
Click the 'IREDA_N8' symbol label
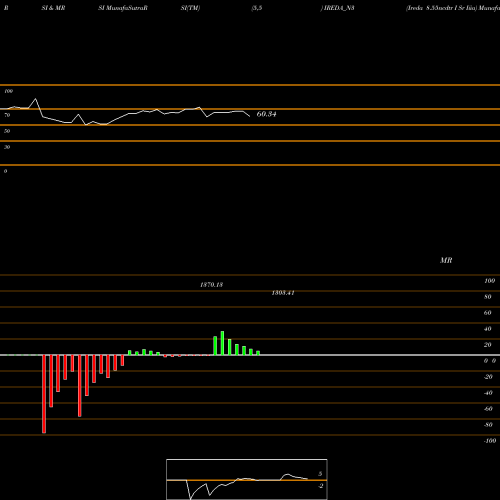click(x=339, y=8)
